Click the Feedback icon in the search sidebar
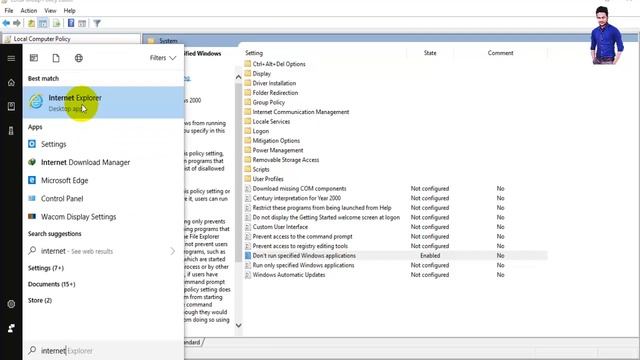The width and height of the screenshot is (640, 360). coord(11,328)
